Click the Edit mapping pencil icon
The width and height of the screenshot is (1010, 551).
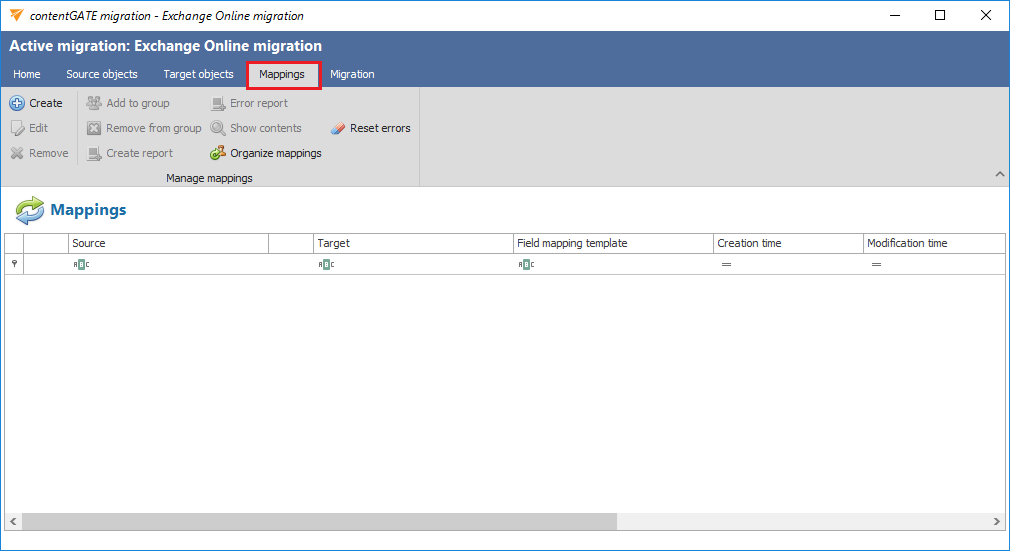17,128
